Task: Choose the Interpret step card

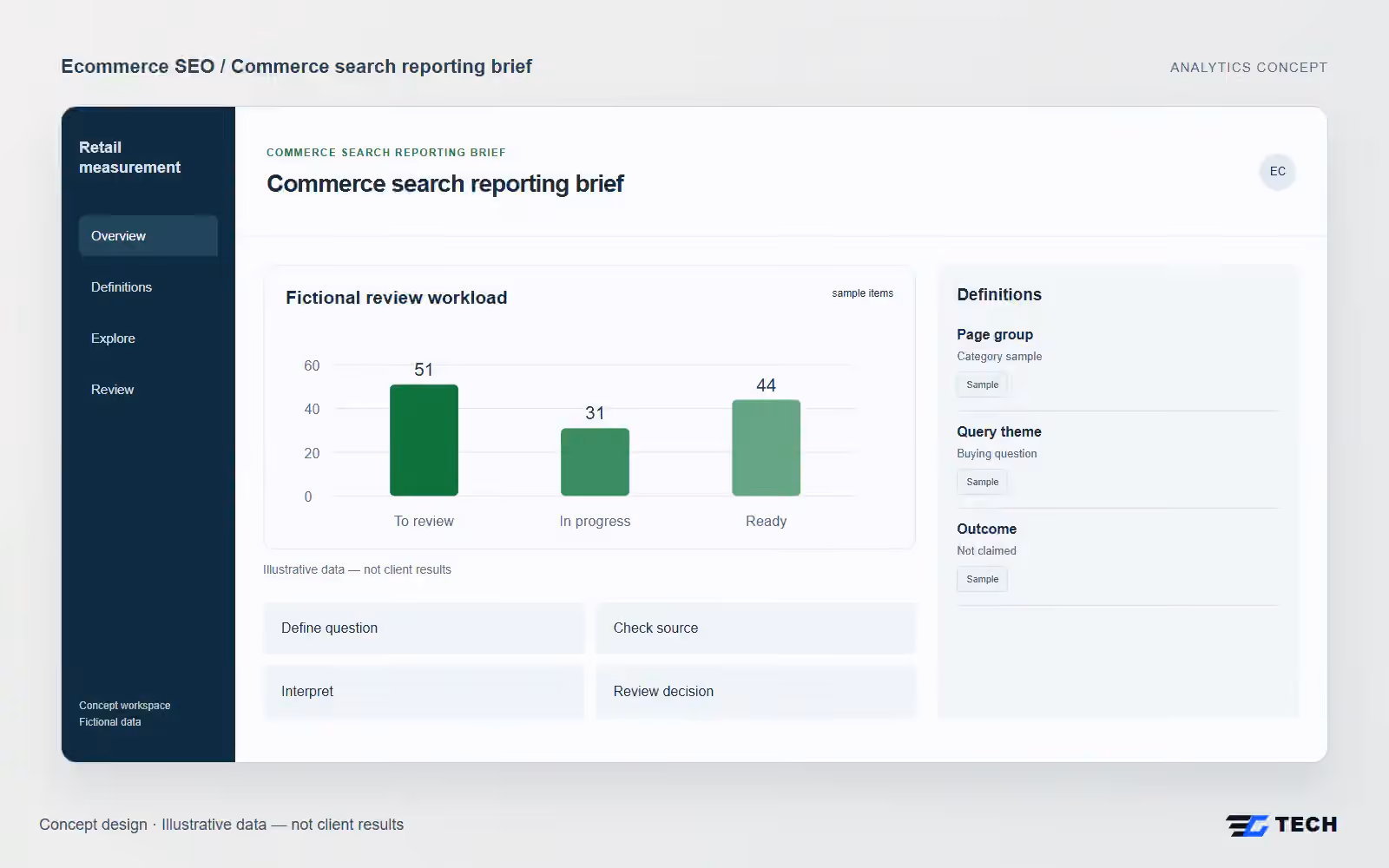Action: click(x=424, y=692)
